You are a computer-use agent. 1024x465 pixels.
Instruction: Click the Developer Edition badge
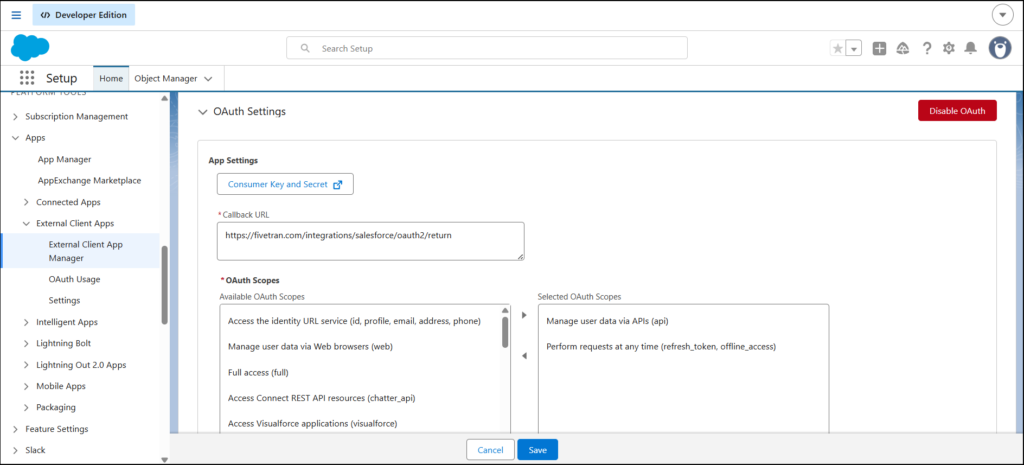(84, 15)
